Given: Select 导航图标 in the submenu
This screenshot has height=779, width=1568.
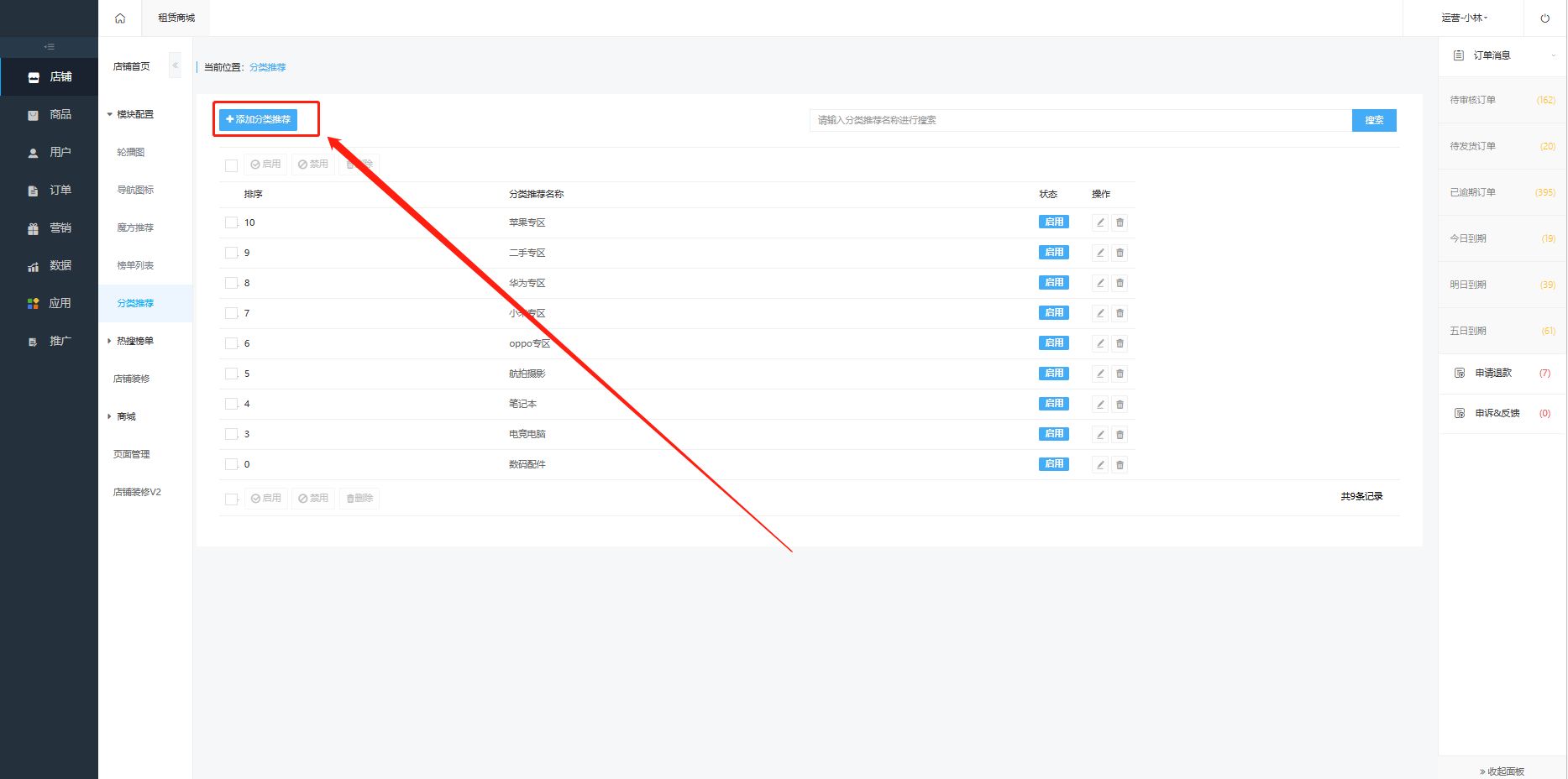Looking at the screenshot, I should [x=135, y=190].
